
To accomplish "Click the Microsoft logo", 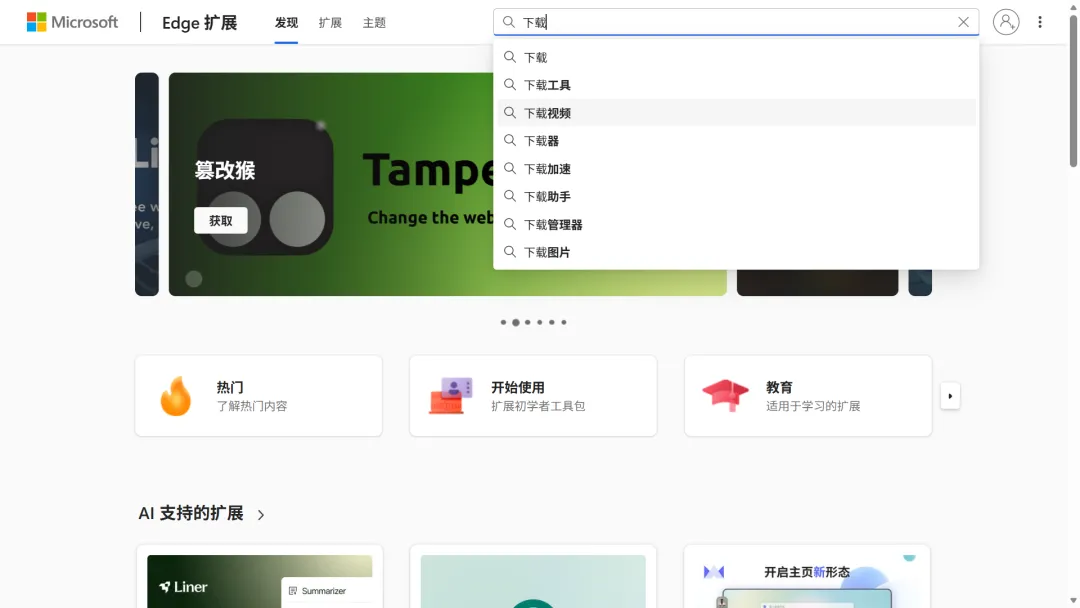I will pyautogui.click(x=72, y=22).
